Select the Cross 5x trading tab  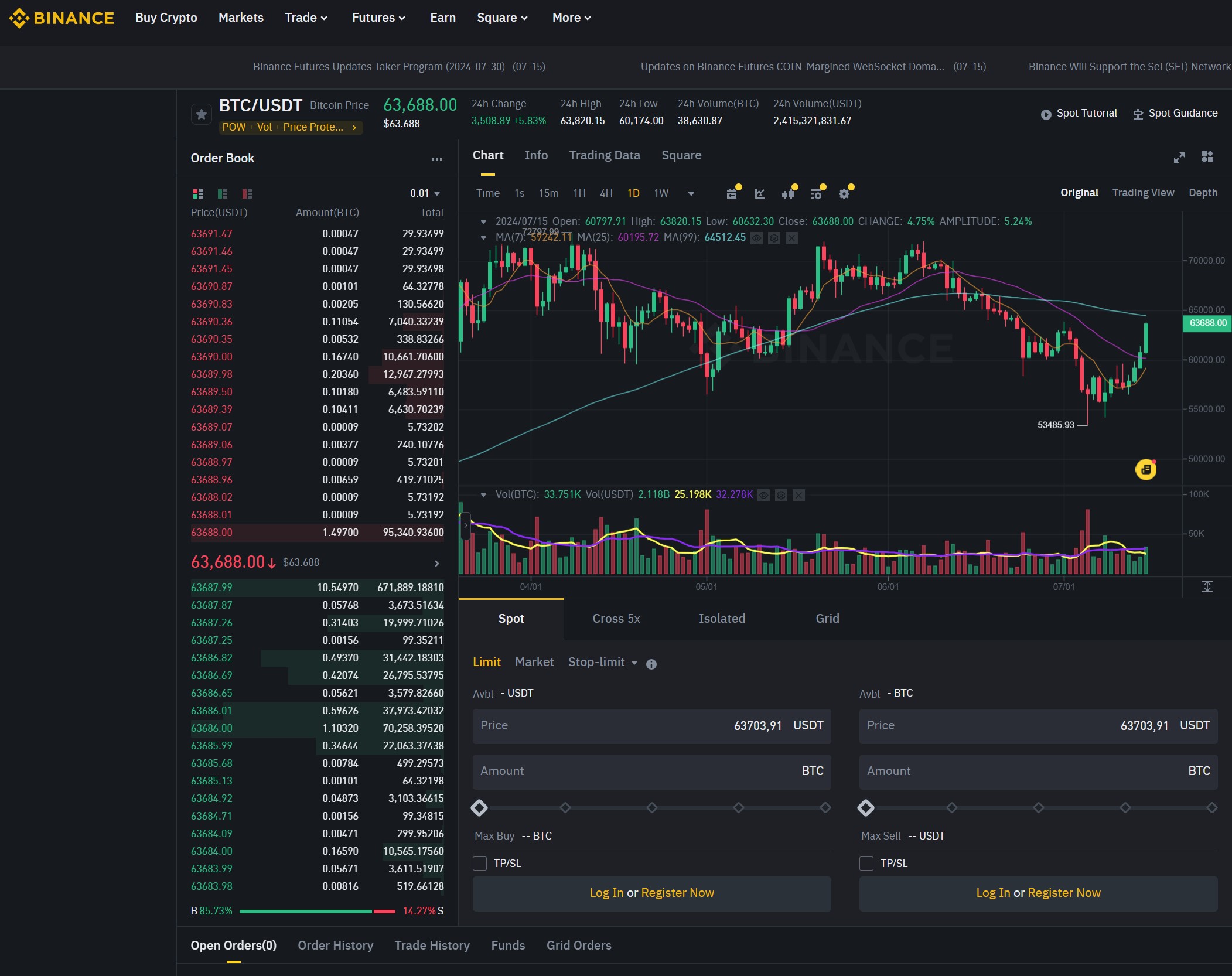click(x=616, y=619)
